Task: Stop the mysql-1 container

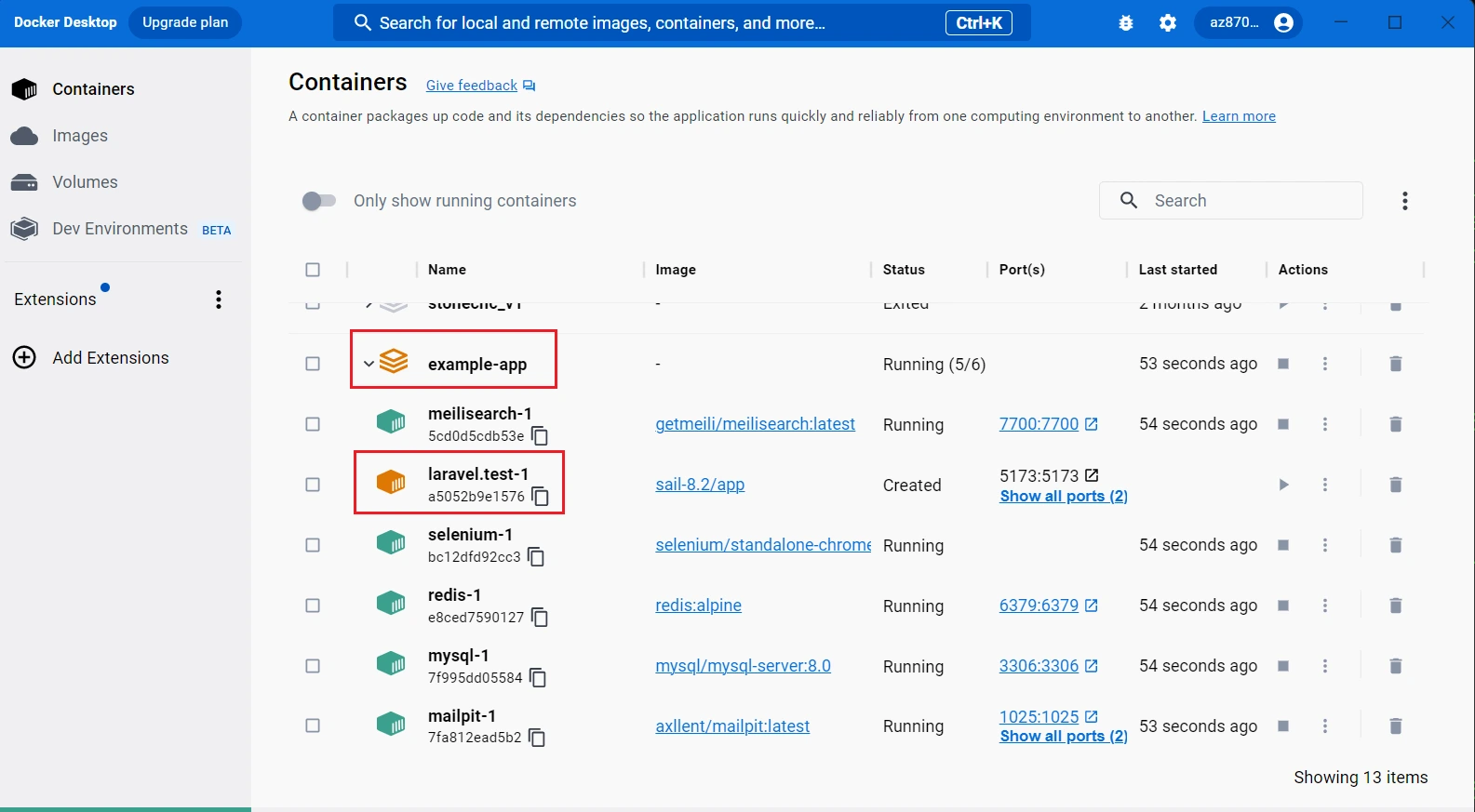Action: click(1283, 666)
